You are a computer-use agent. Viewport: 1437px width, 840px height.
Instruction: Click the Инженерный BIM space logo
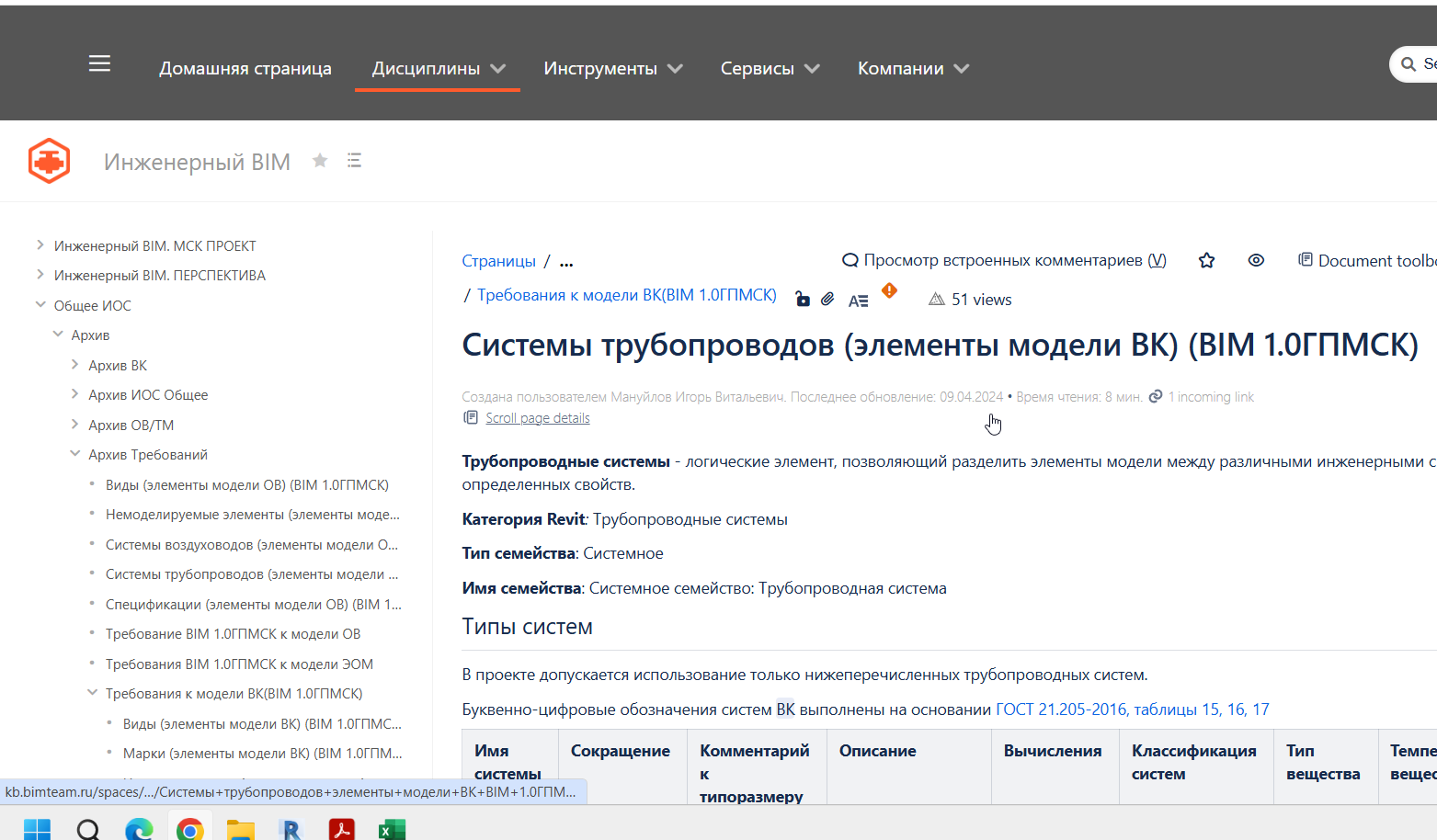point(49,161)
